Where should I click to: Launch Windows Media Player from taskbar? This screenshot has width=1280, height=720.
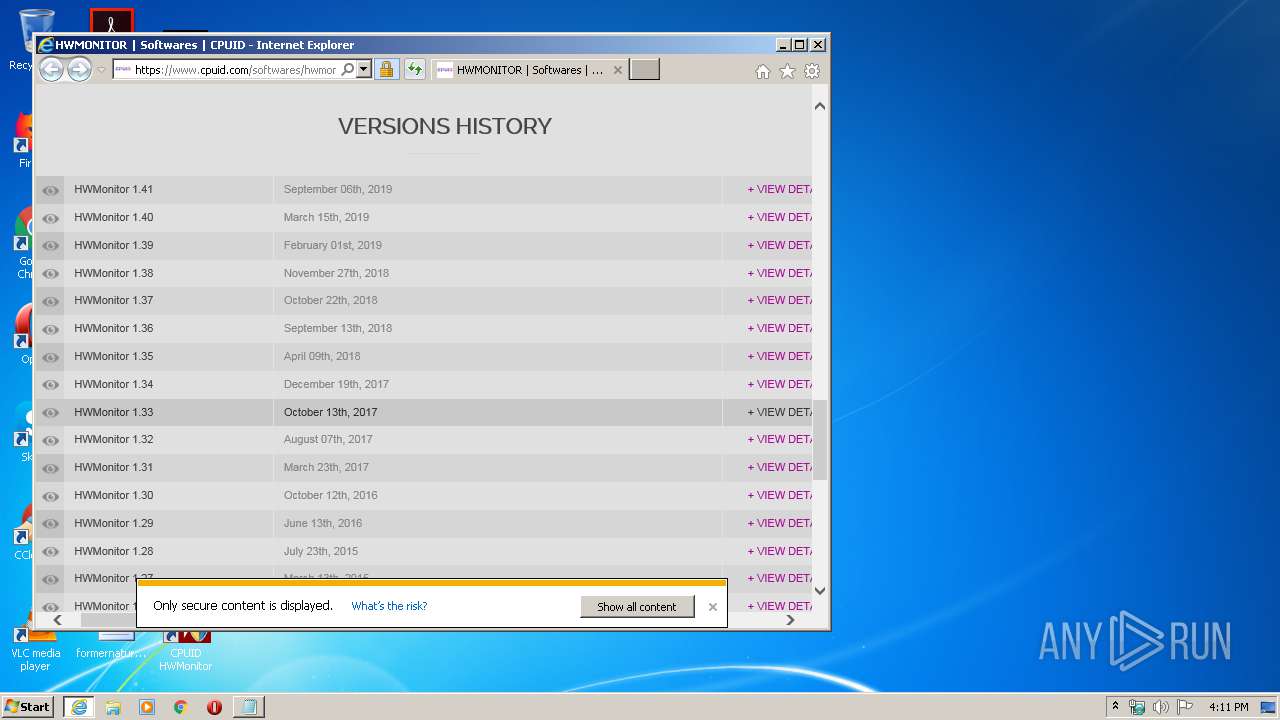point(147,706)
